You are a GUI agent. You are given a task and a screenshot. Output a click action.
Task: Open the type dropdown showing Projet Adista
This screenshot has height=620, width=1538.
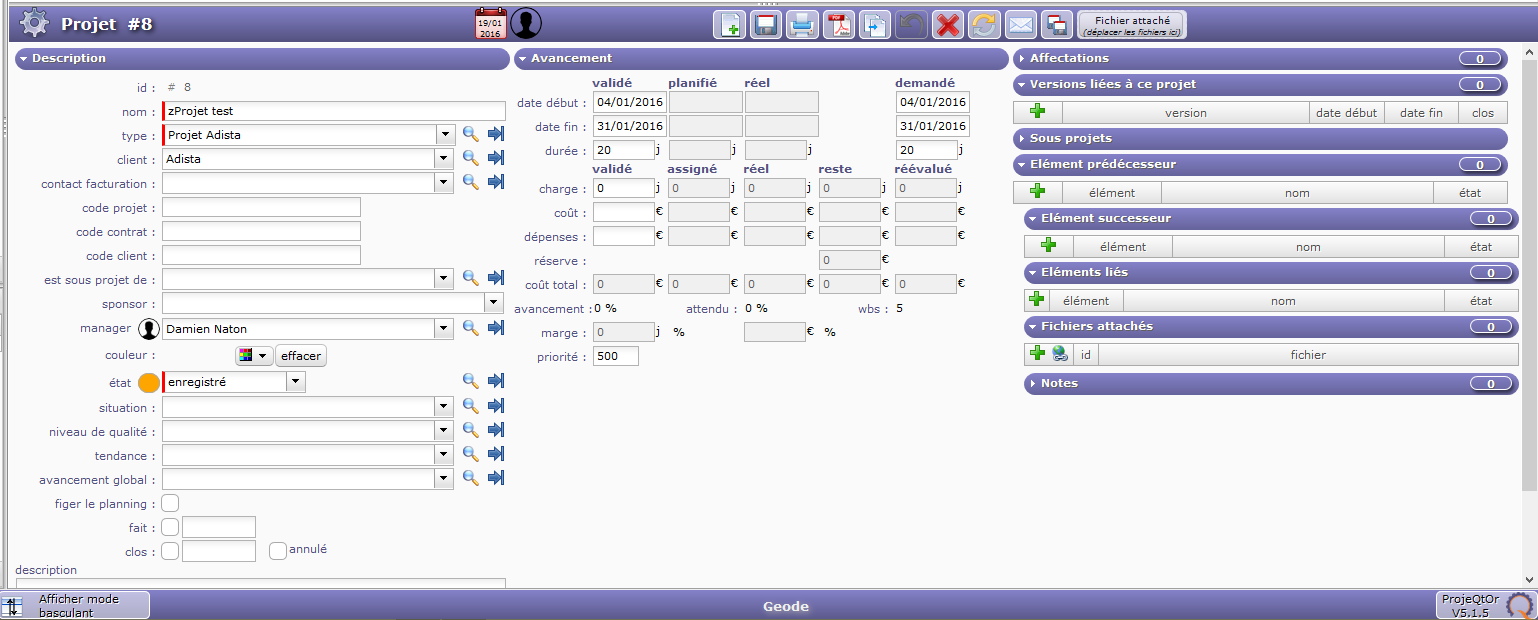point(445,135)
